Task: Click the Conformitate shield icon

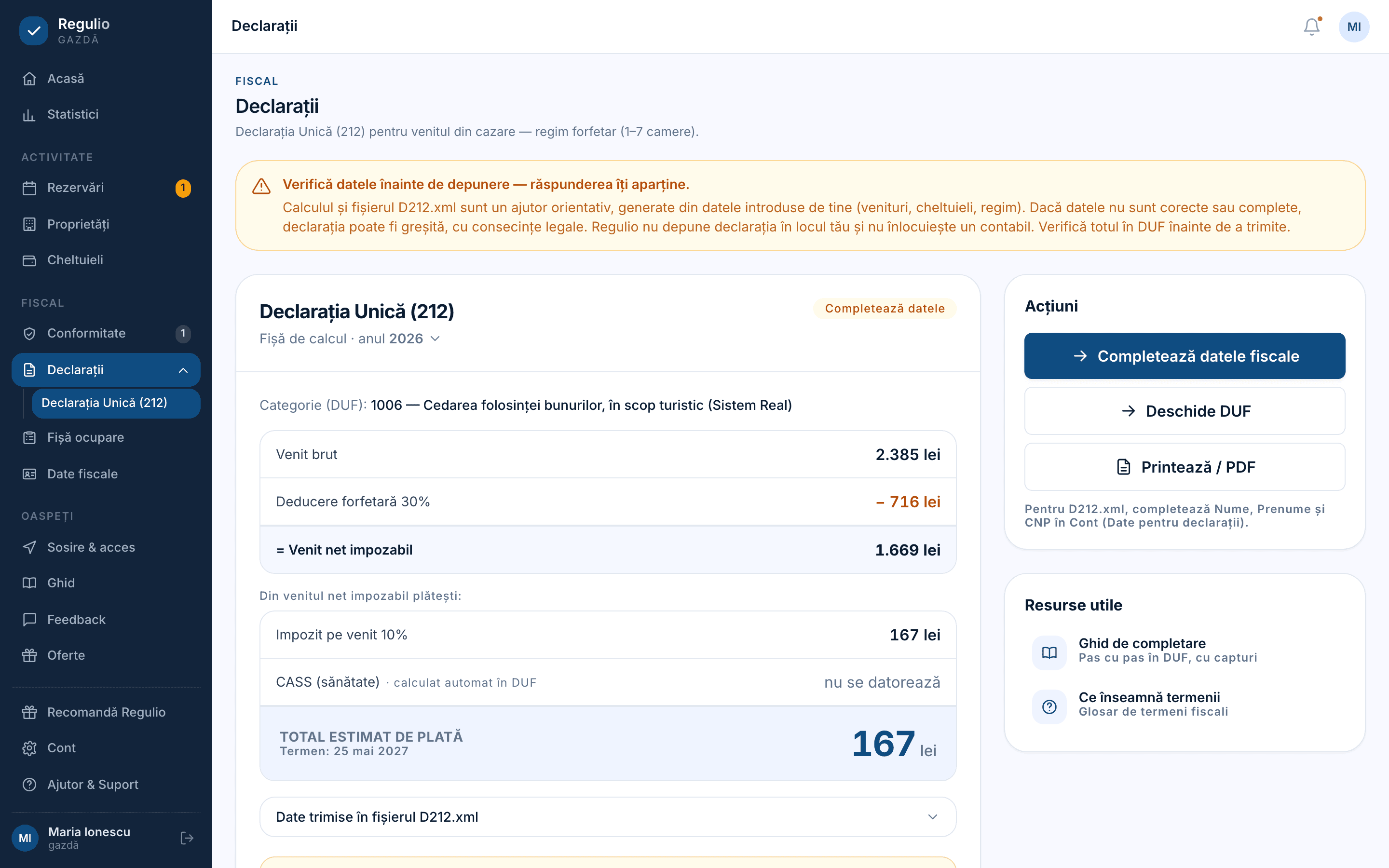Action: (29, 334)
